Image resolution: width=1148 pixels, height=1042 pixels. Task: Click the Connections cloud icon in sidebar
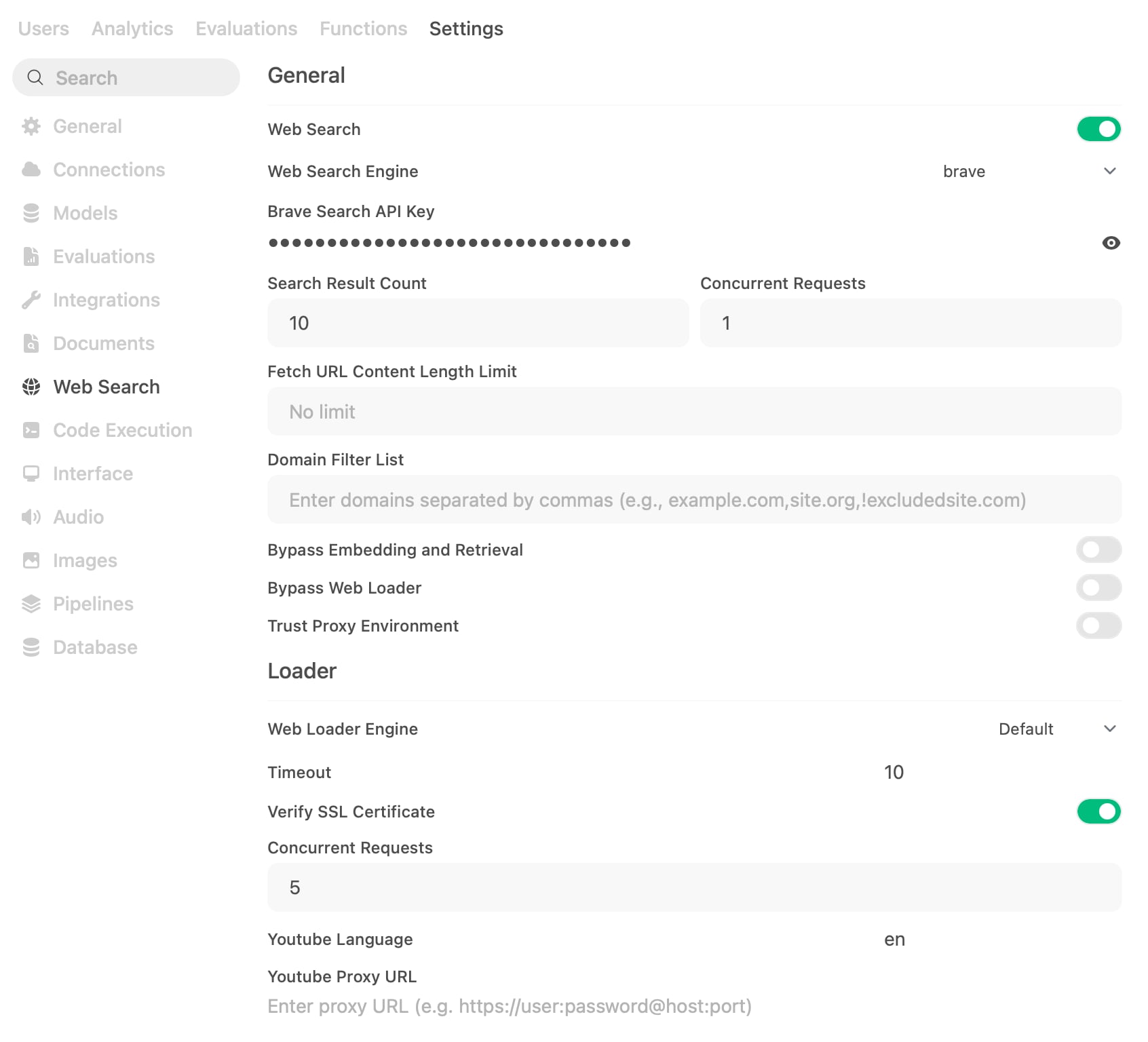(31, 170)
